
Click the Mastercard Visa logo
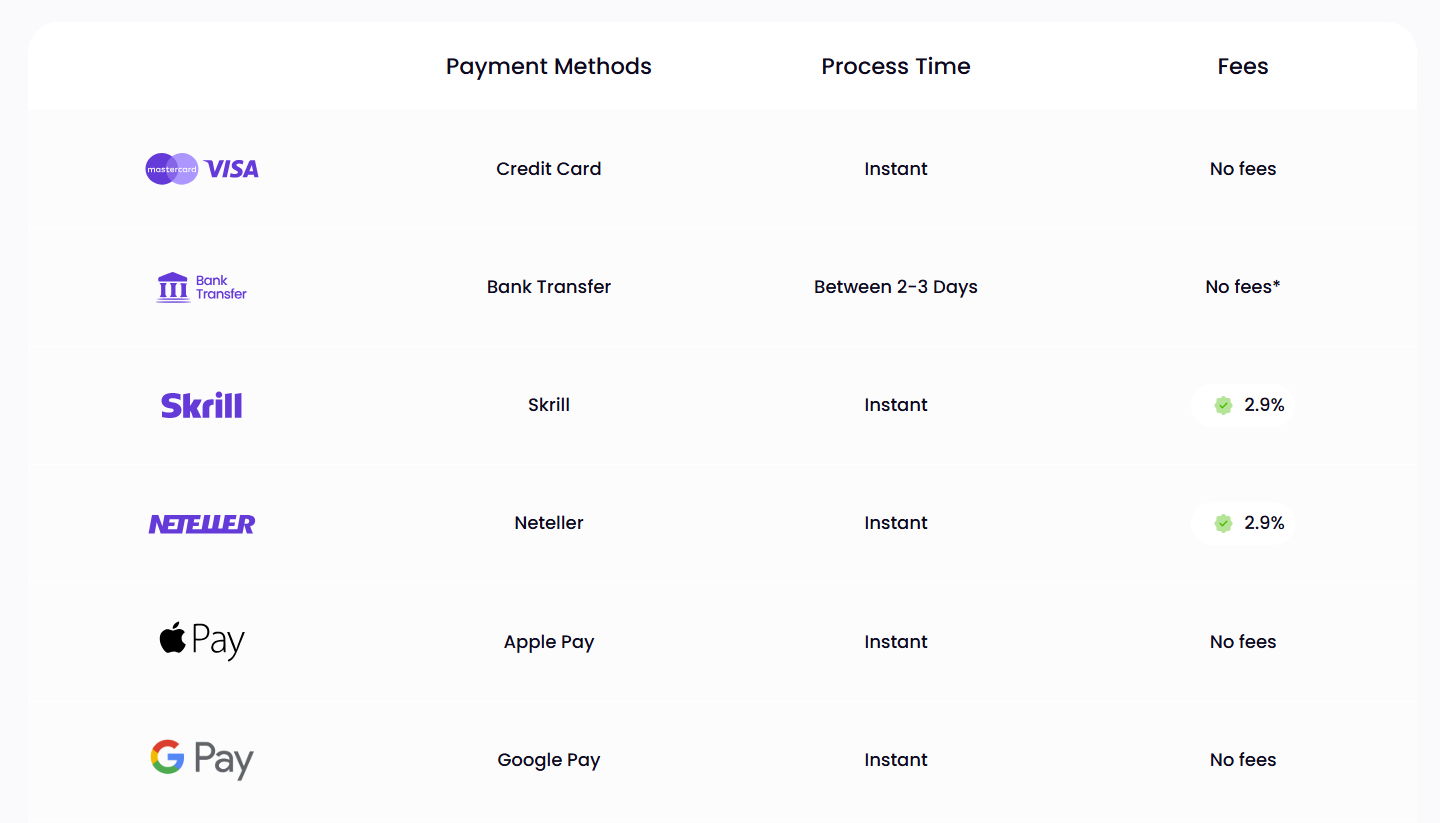pyautogui.click(x=202, y=169)
